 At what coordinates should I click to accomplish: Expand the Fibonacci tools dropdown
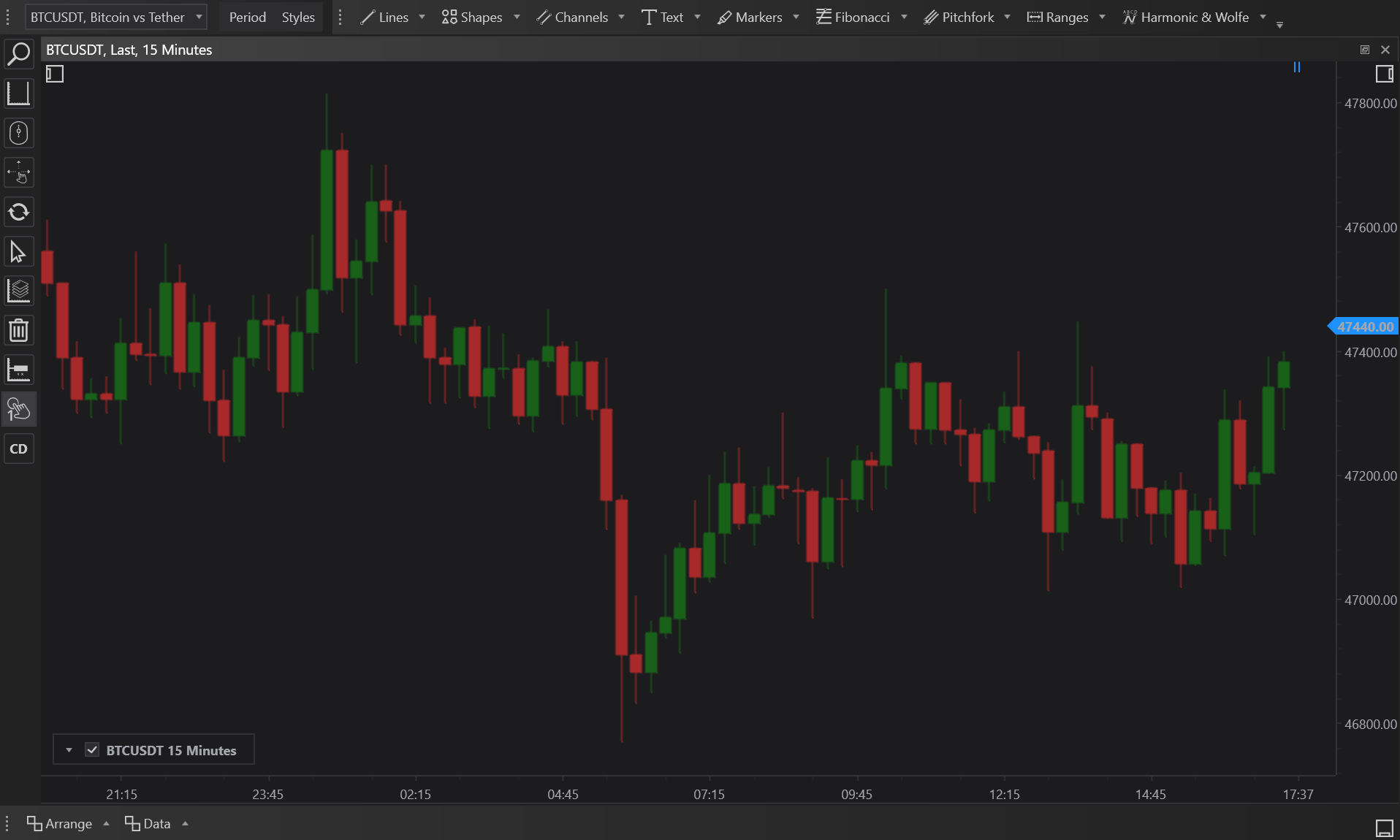[x=904, y=17]
